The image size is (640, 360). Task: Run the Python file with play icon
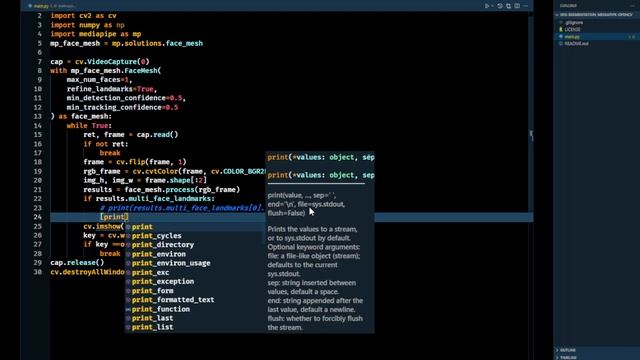(x=487, y=6)
